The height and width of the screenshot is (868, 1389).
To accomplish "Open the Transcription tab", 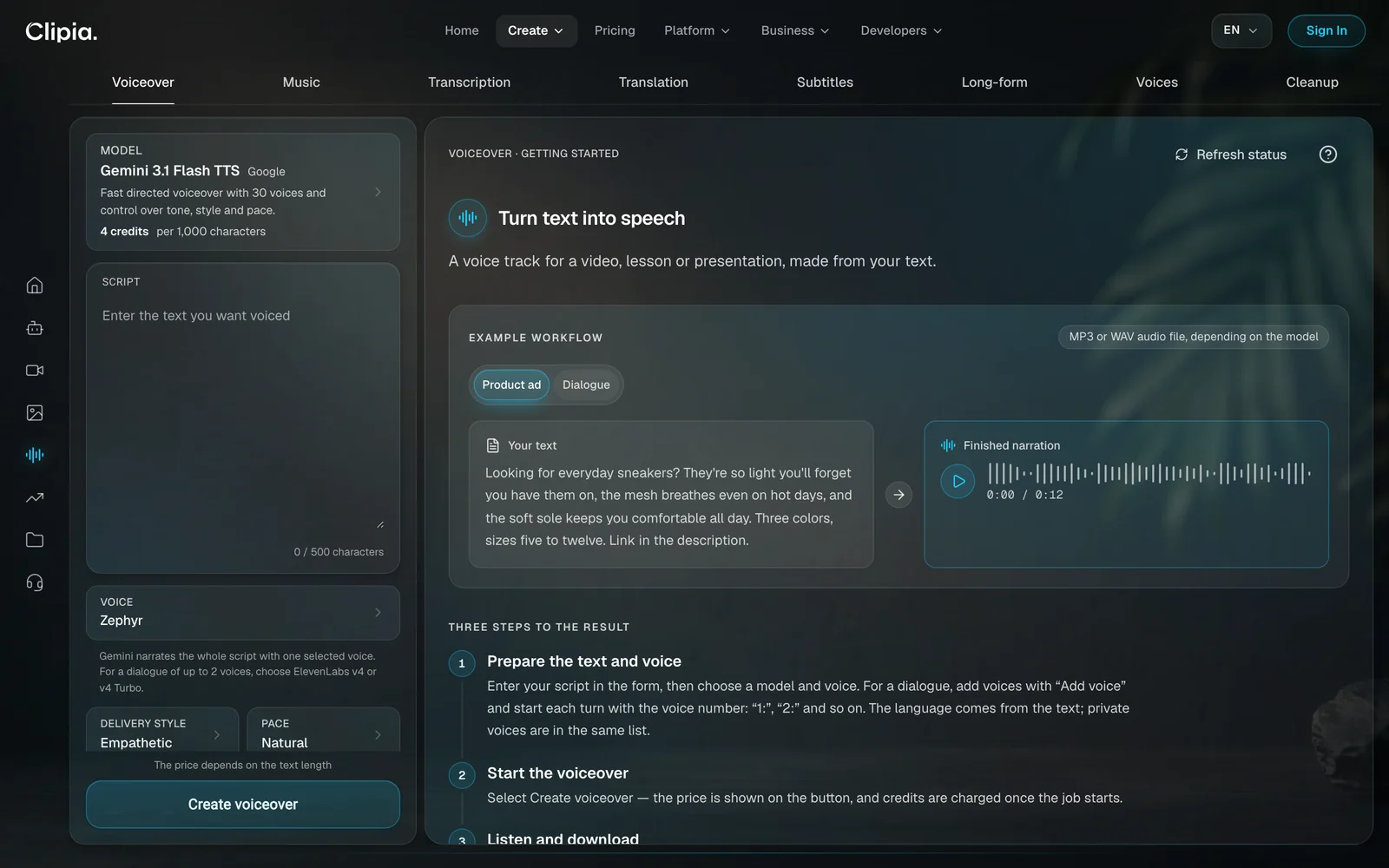I will click(469, 82).
